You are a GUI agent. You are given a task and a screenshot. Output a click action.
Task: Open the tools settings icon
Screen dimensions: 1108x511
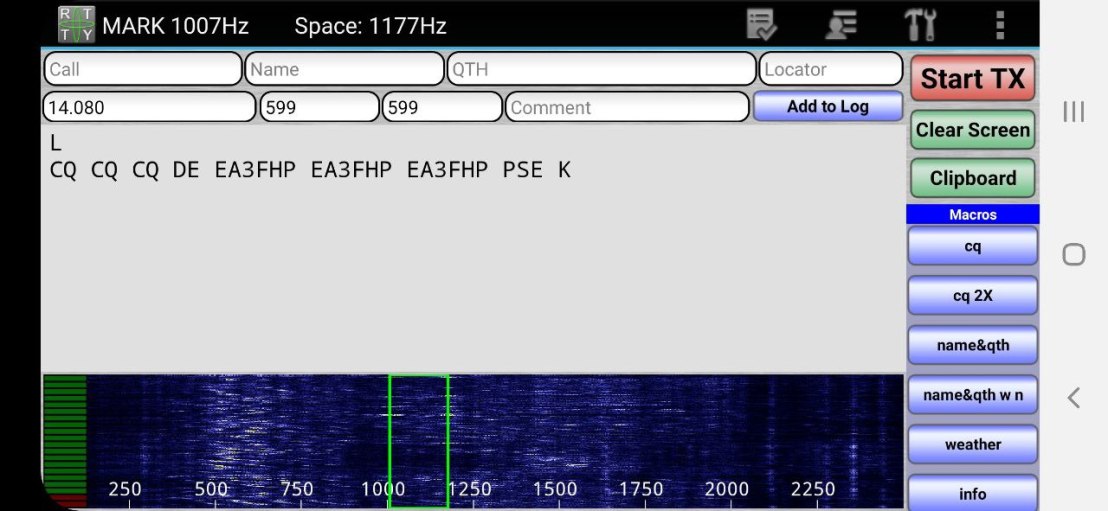point(920,25)
